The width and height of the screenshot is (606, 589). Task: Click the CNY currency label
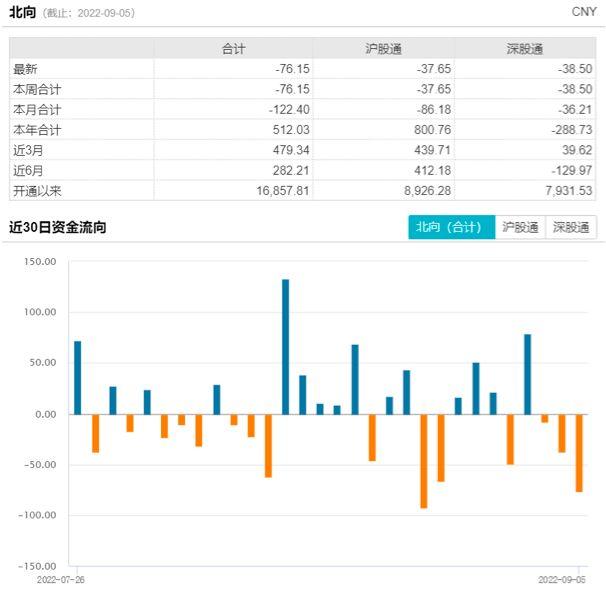tap(584, 12)
